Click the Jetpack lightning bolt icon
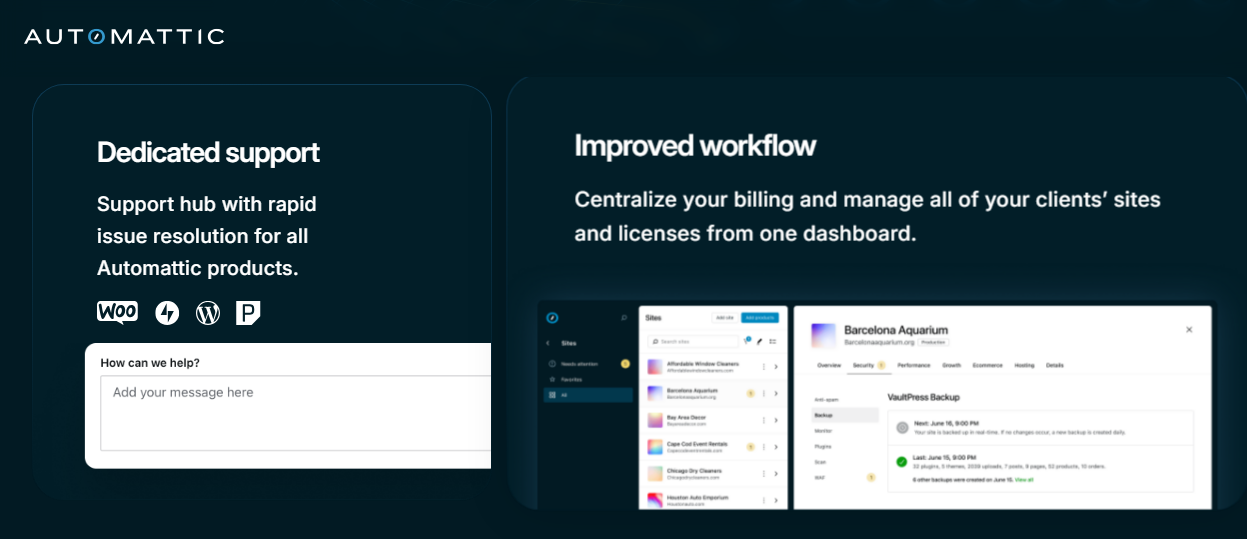 (x=167, y=313)
